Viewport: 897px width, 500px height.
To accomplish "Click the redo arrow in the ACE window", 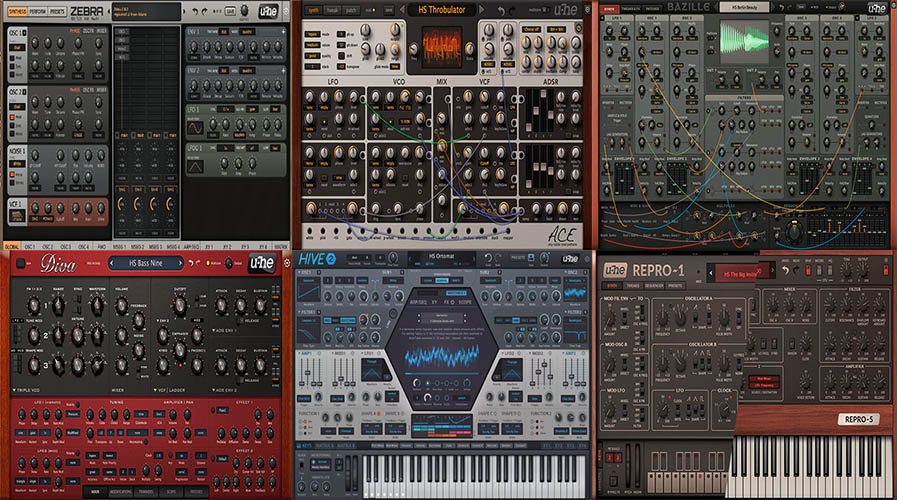I will (x=513, y=10).
